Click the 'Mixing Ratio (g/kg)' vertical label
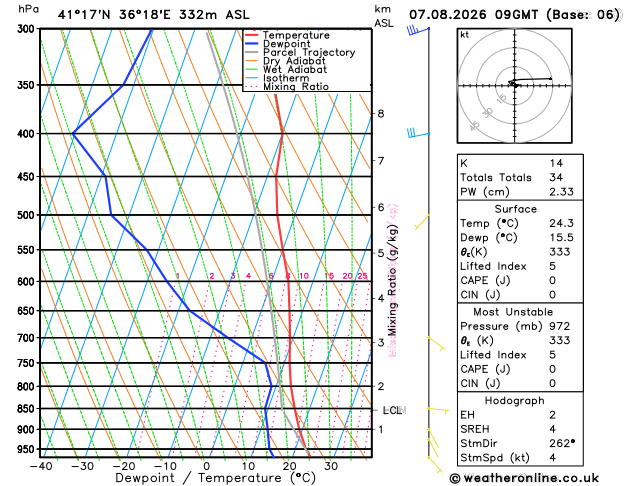The height and width of the screenshot is (486, 629). [x=392, y=280]
